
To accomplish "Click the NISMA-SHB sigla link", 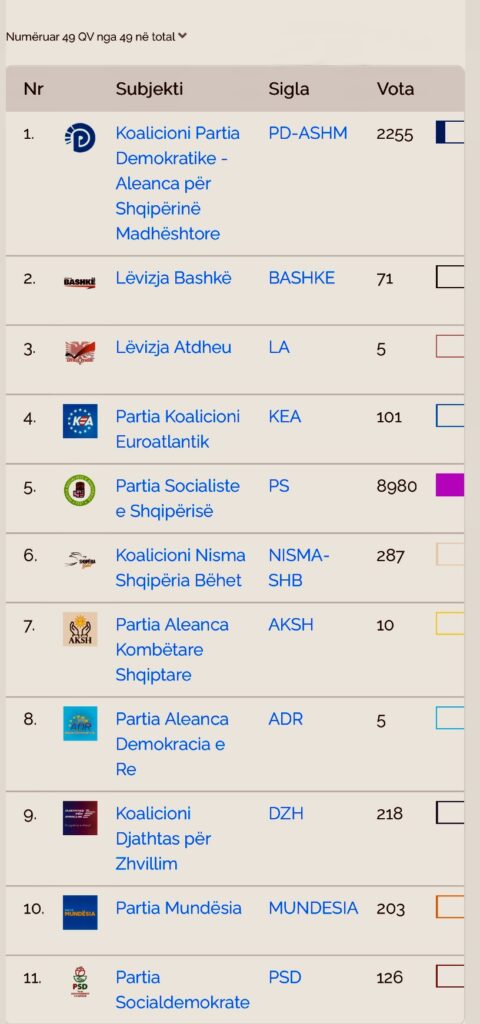I will [299, 568].
